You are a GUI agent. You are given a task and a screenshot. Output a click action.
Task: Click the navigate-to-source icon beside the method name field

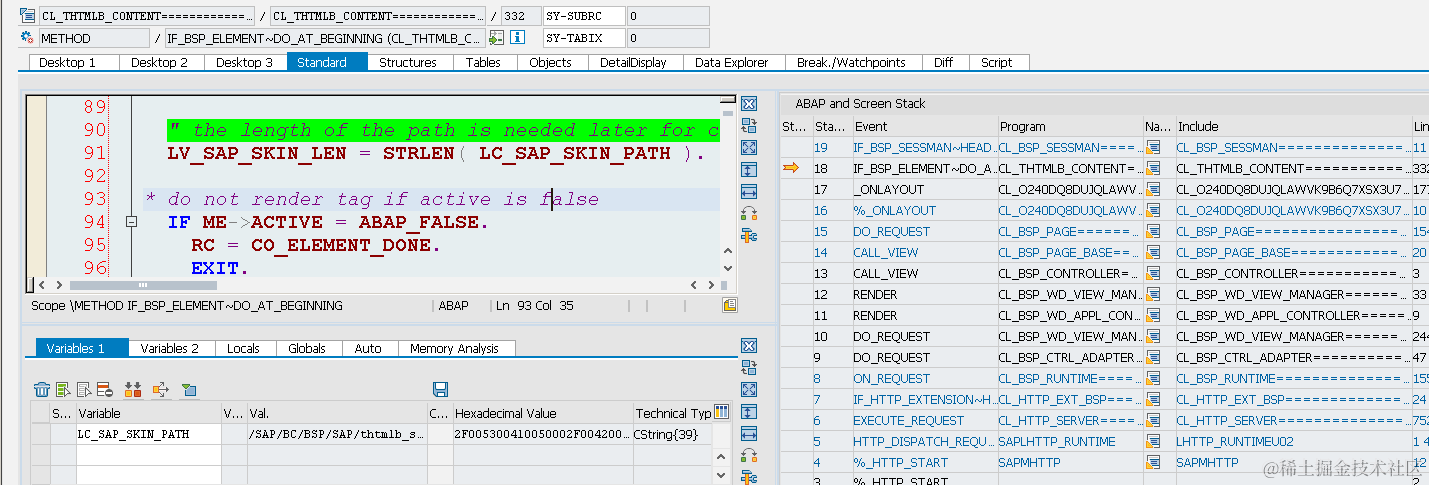click(496, 38)
